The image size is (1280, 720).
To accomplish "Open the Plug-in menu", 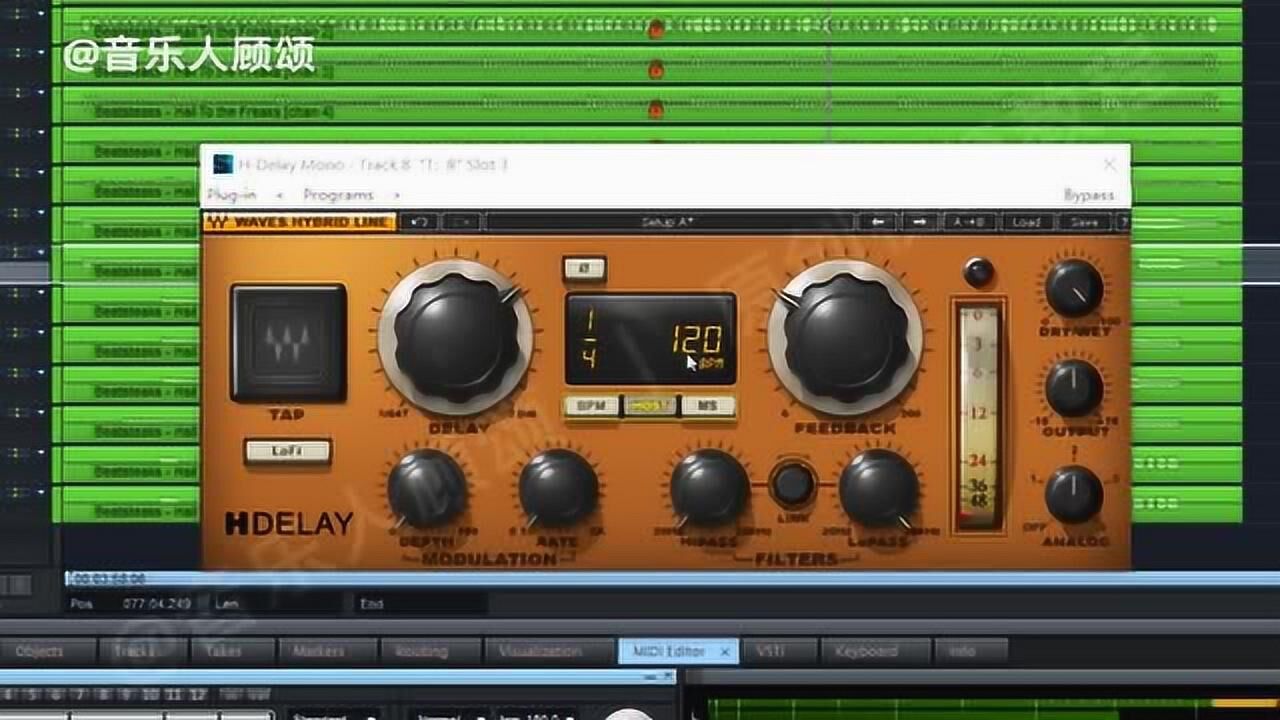I will pyautogui.click(x=231, y=195).
